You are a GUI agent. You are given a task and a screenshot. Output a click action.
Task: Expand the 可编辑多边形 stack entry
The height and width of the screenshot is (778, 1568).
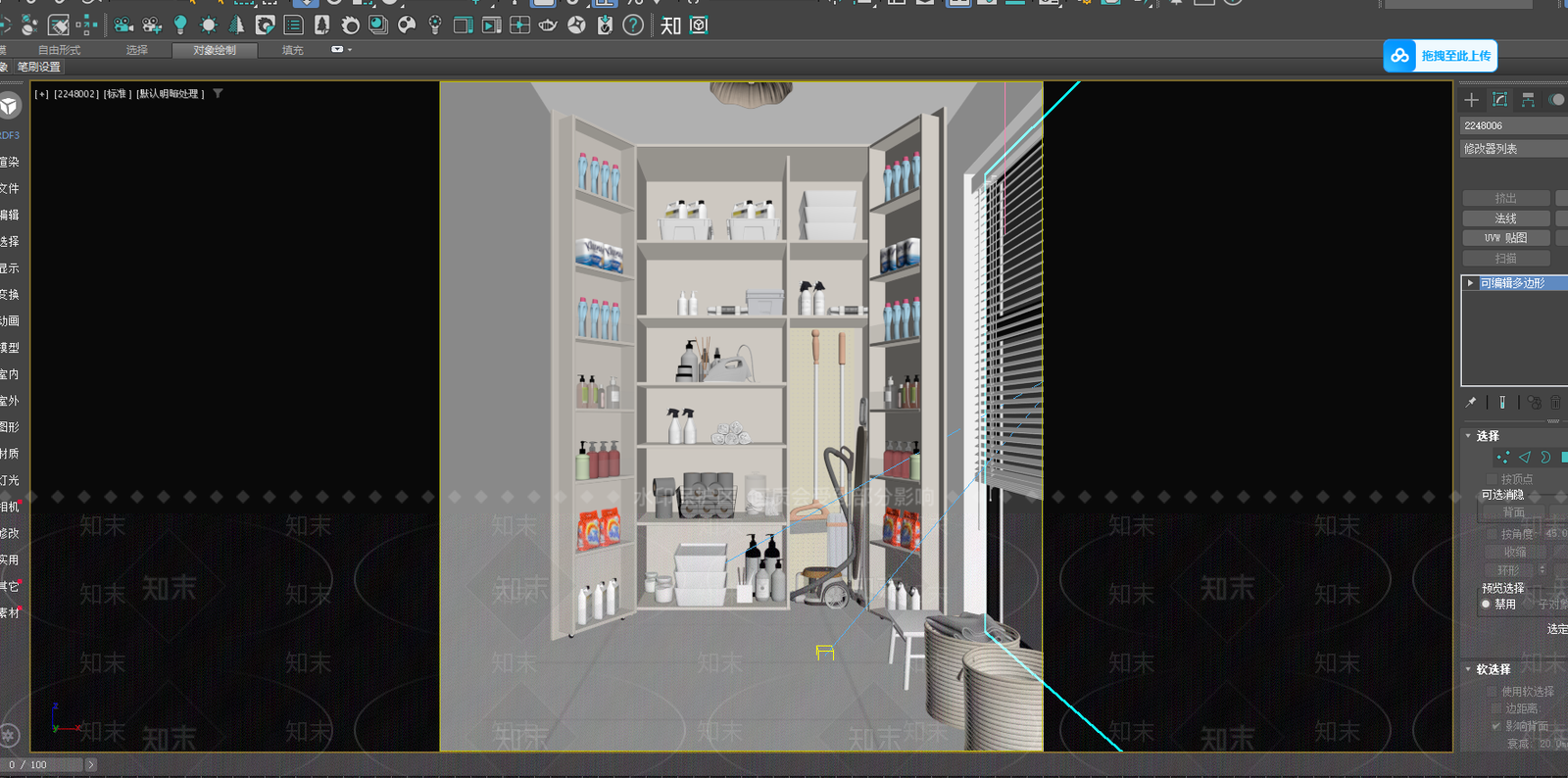coord(1470,283)
